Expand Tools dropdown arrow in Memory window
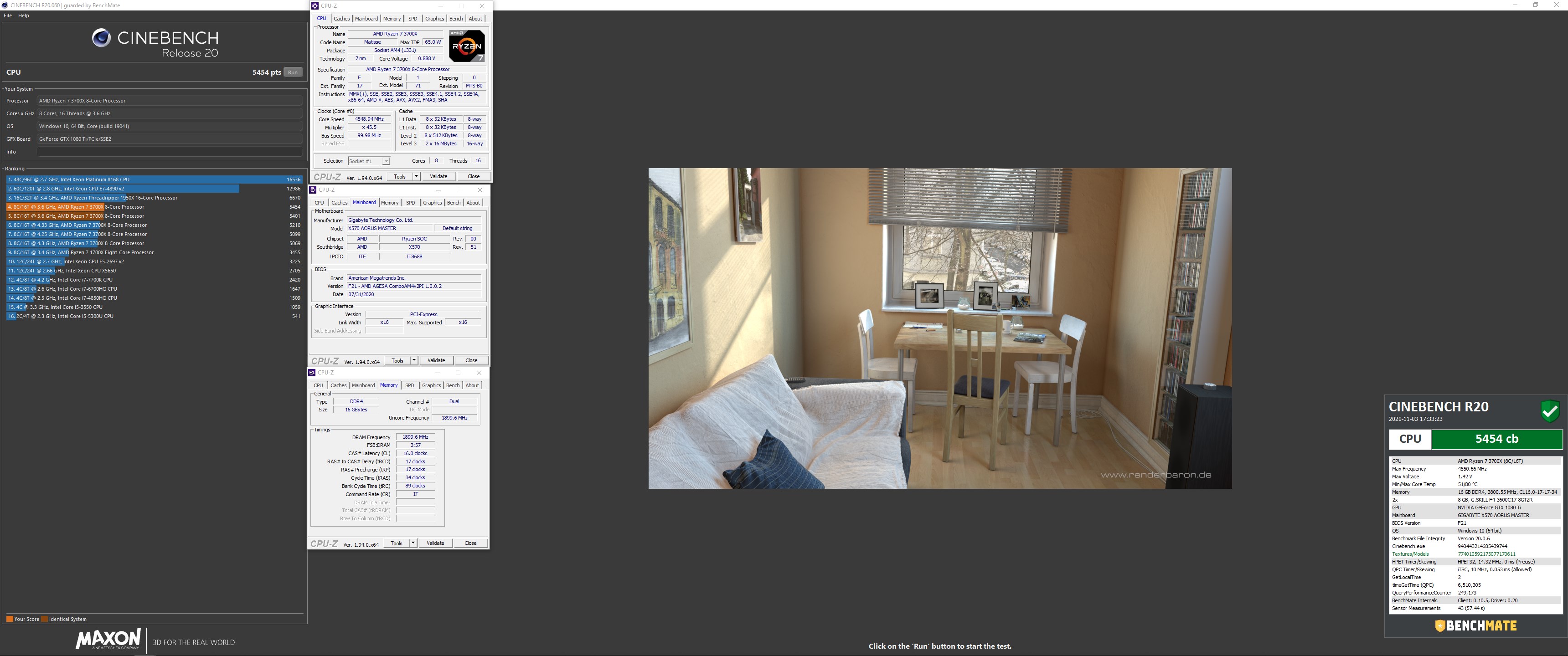The height and width of the screenshot is (656, 1568). (413, 543)
